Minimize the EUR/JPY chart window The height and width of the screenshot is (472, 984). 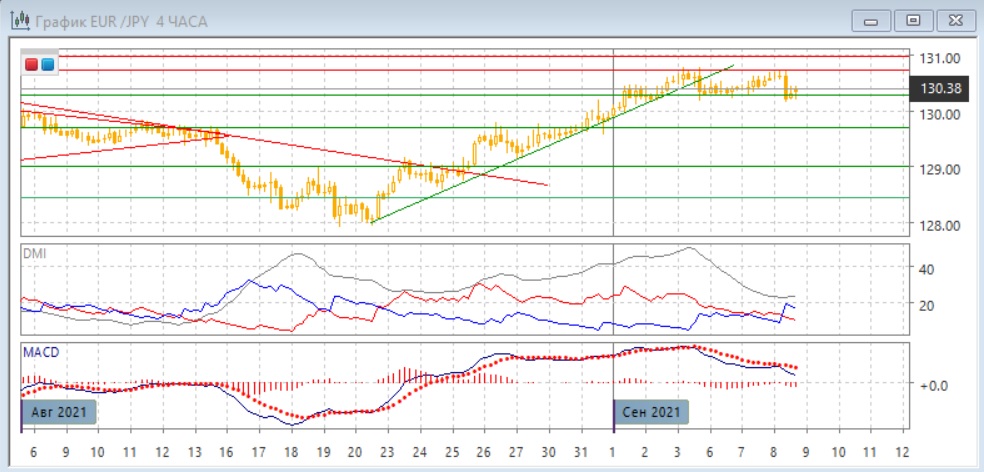pyautogui.click(x=872, y=20)
